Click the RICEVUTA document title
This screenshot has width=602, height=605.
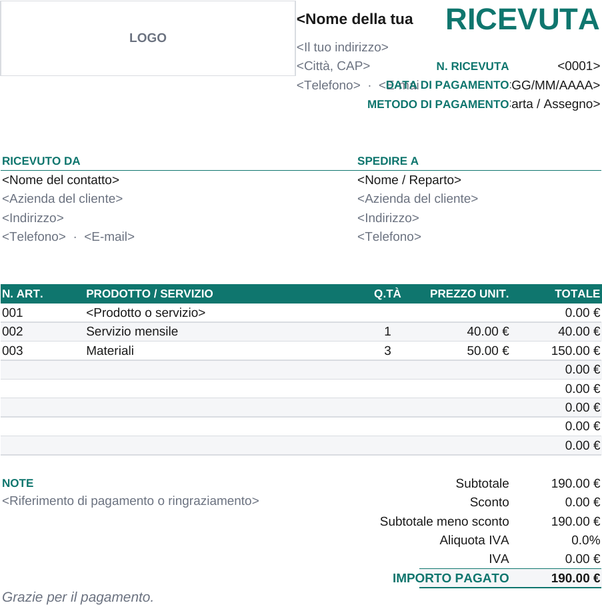click(x=522, y=19)
